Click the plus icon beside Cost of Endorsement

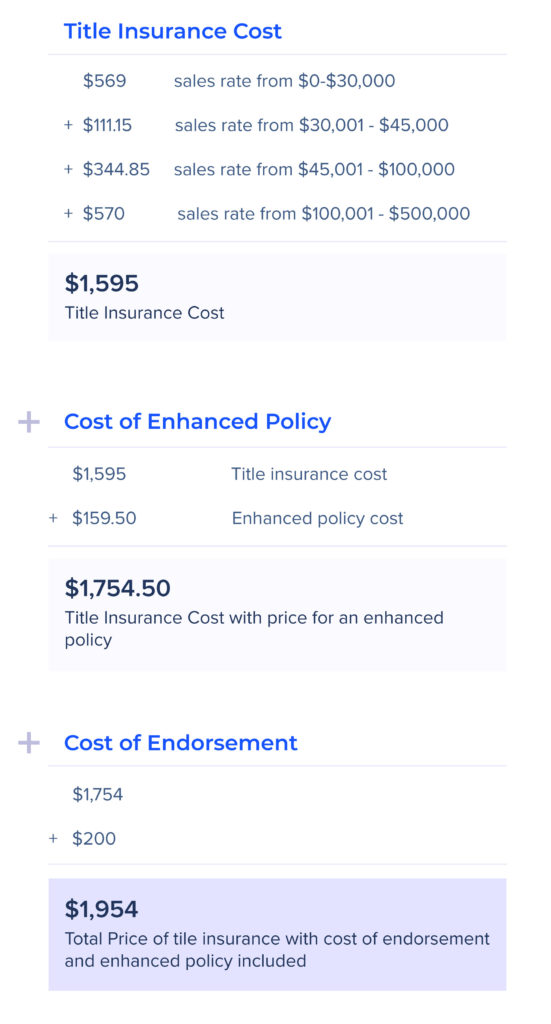tap(29, 743)
